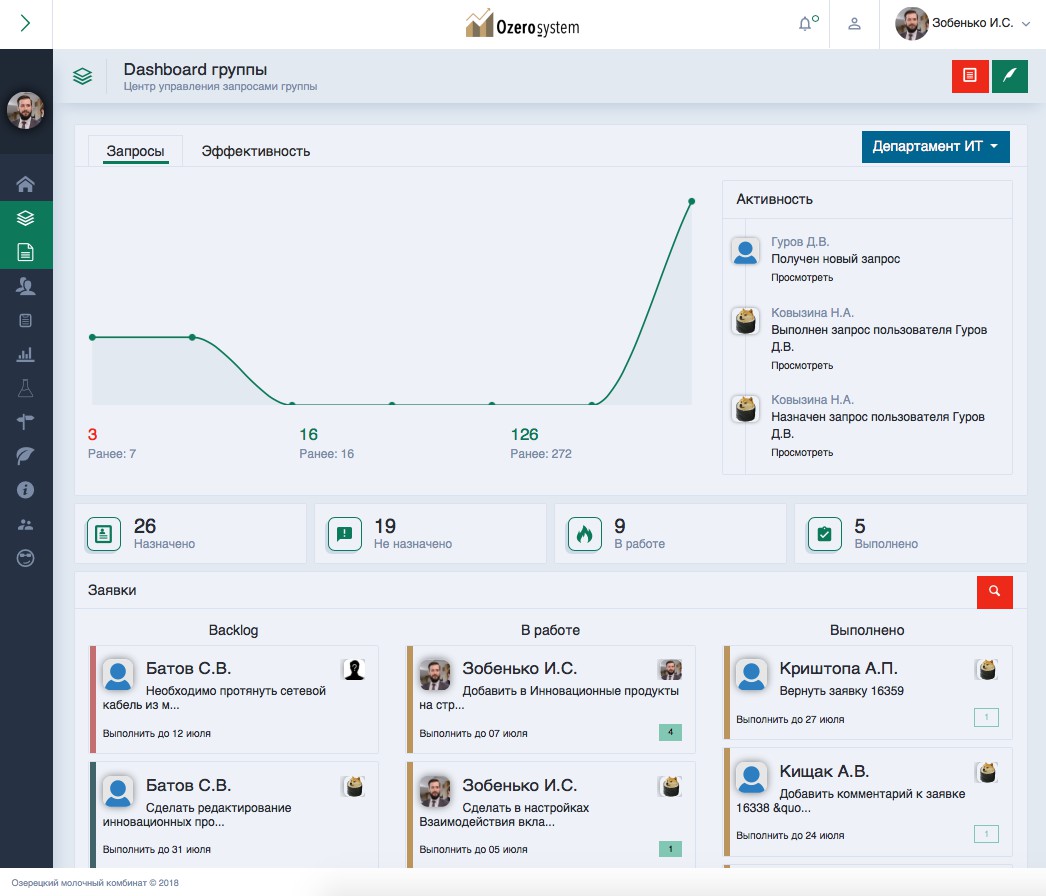The image size is (1046, 896).
Task: Open Батов С.В. card about сетевой кабель
Action: coord(234,699)
